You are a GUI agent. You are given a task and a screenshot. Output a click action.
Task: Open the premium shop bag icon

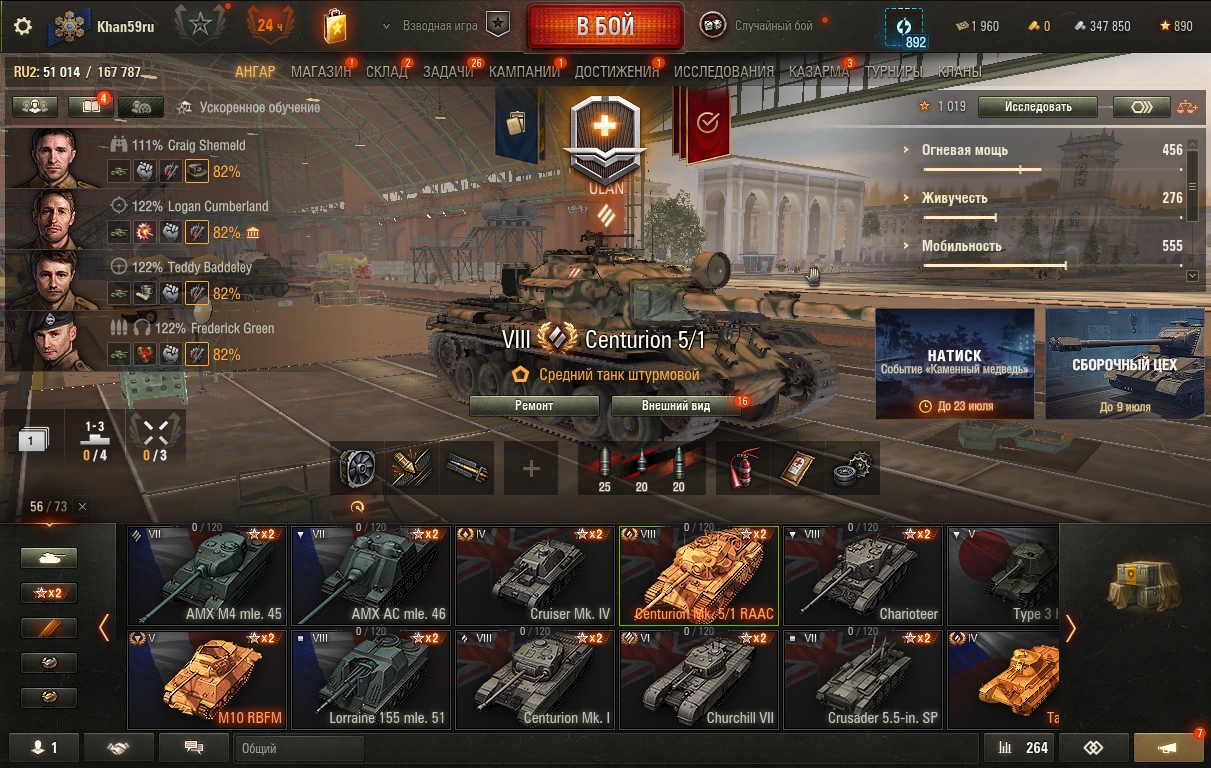coord(336,26)
